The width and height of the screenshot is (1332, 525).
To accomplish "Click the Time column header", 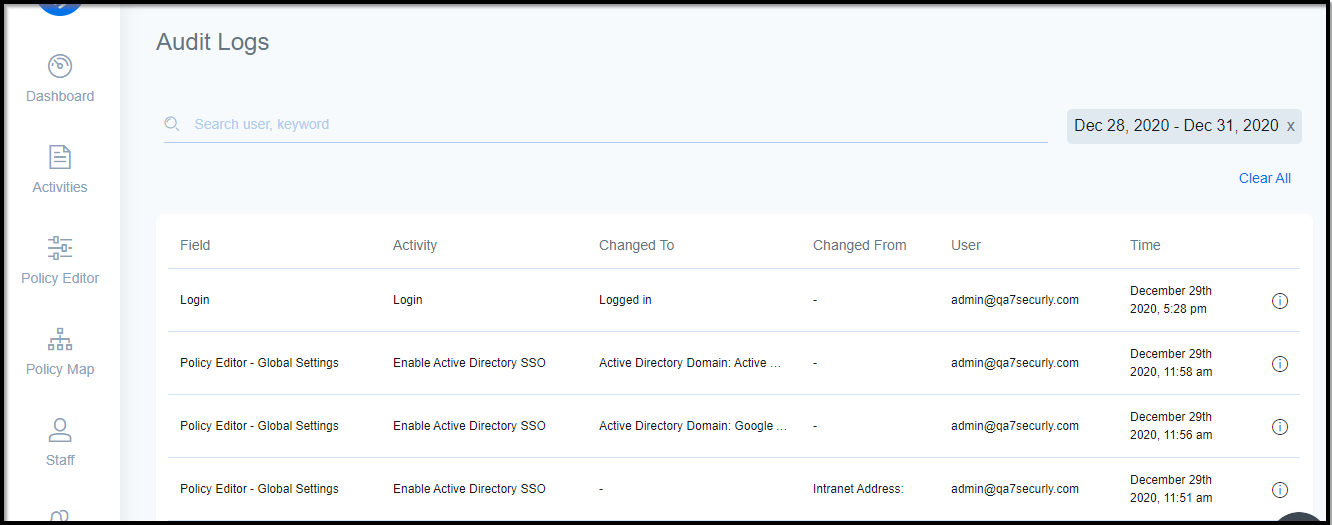I will [x=1145, y=245].
